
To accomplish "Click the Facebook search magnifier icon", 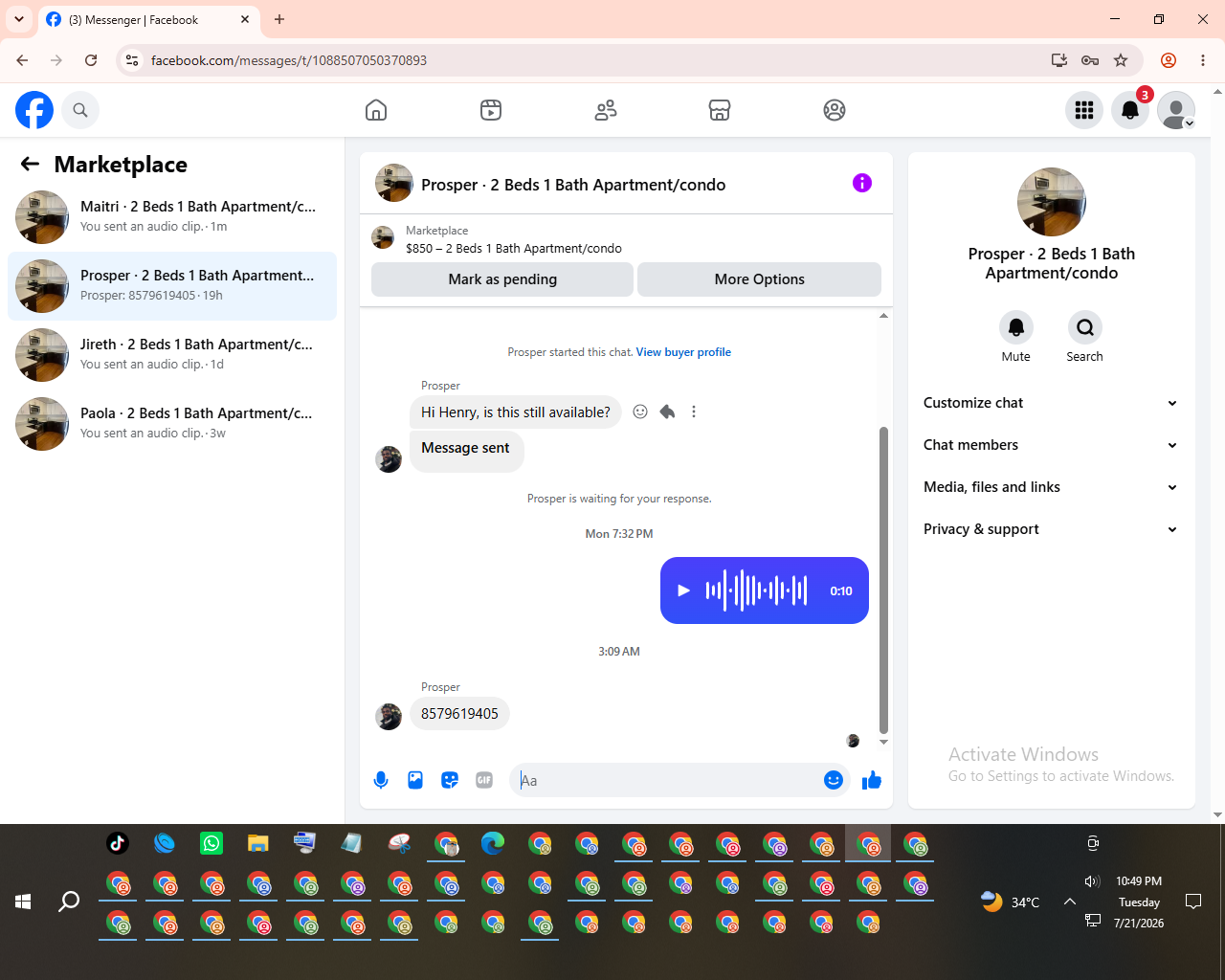I will [80, 110].
